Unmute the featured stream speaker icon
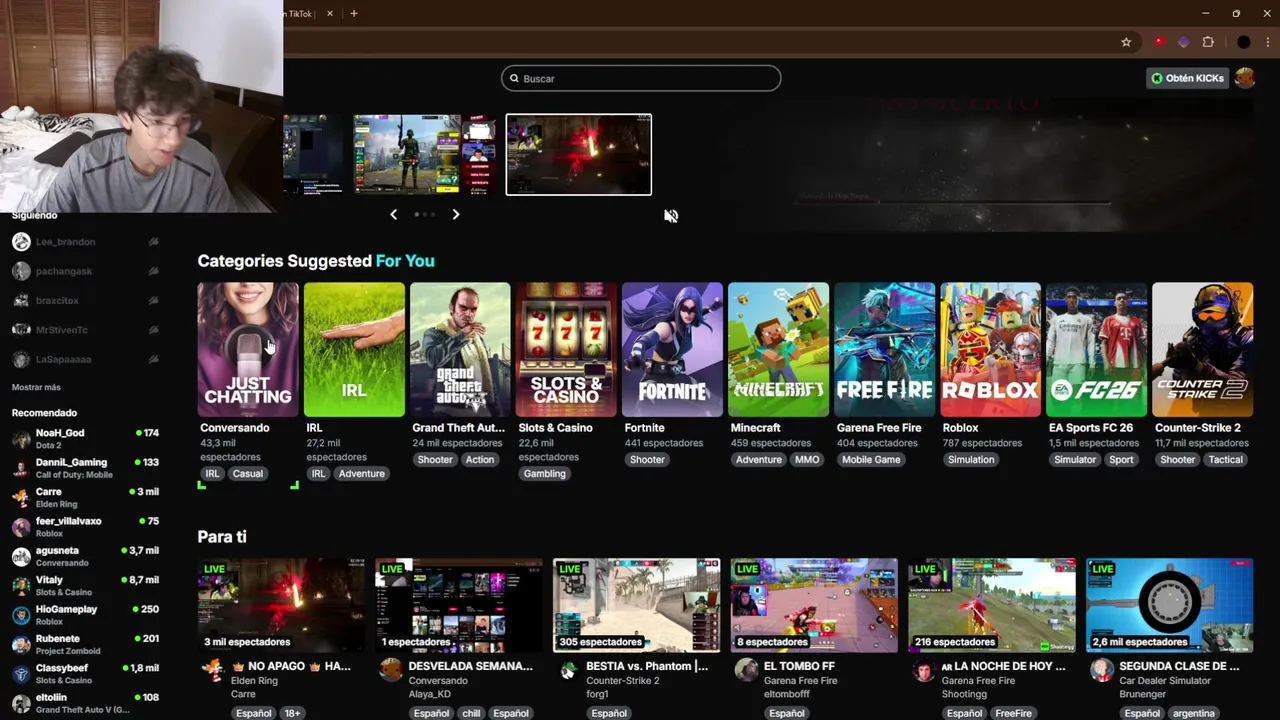1280x720 pixels. (671, 216)
